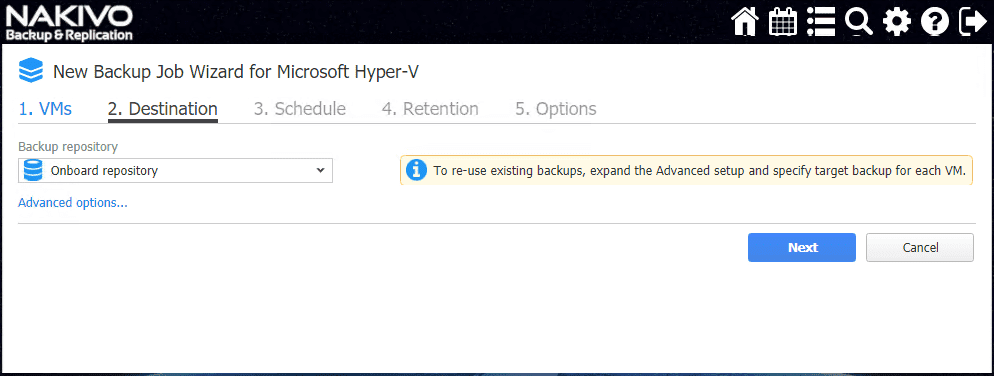Click the blue info icon in notice

pos(416,170)
